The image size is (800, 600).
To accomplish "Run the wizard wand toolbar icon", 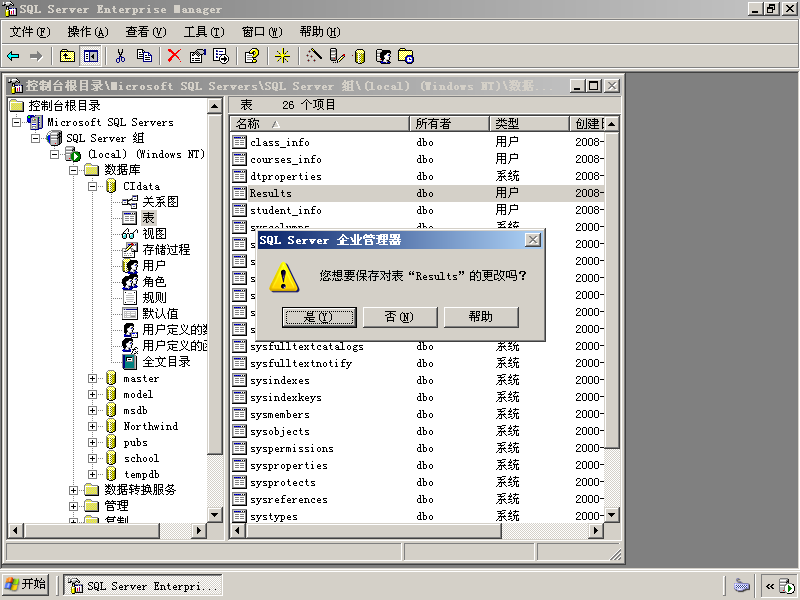I will [313, 56].
